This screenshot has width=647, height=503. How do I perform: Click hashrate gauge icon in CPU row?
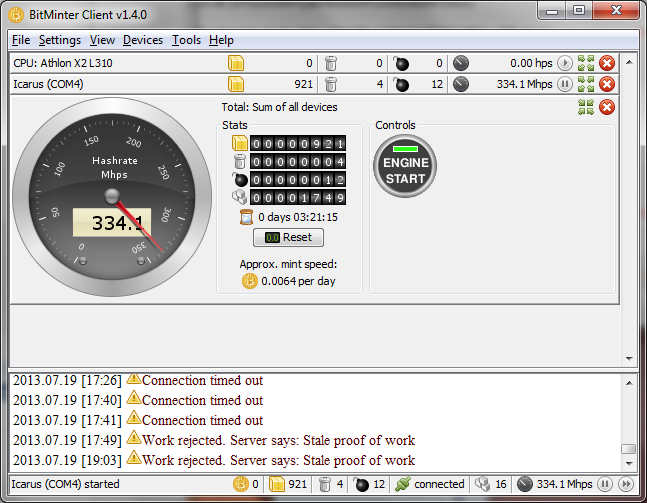[461, 63]
